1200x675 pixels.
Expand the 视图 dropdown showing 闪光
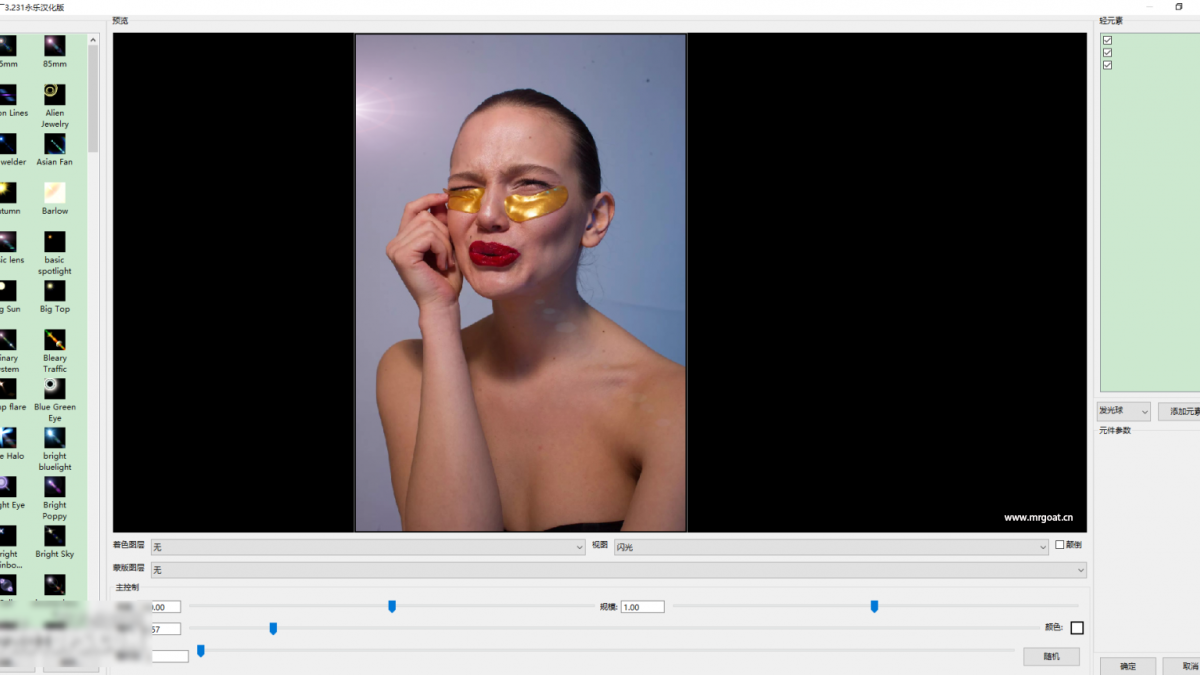pos(831,547)
